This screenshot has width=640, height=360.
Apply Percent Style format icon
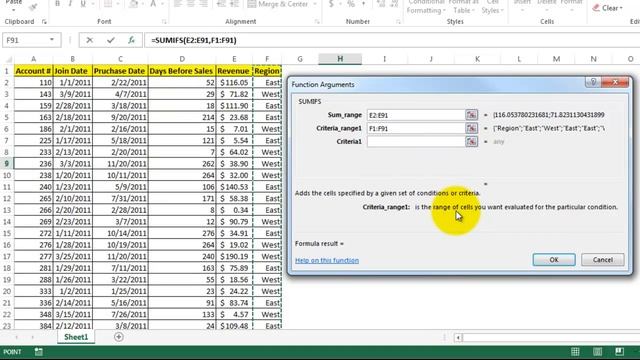click(x=351, y=4)
